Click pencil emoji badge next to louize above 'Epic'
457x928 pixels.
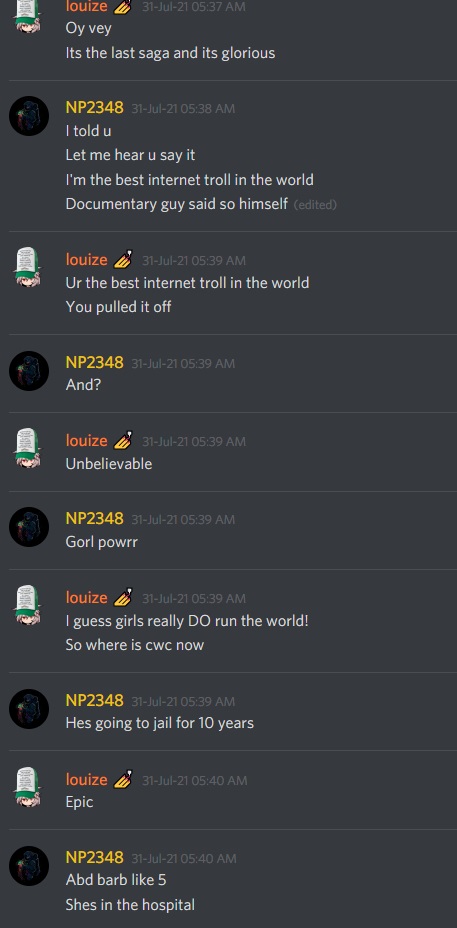coord(123,779)
